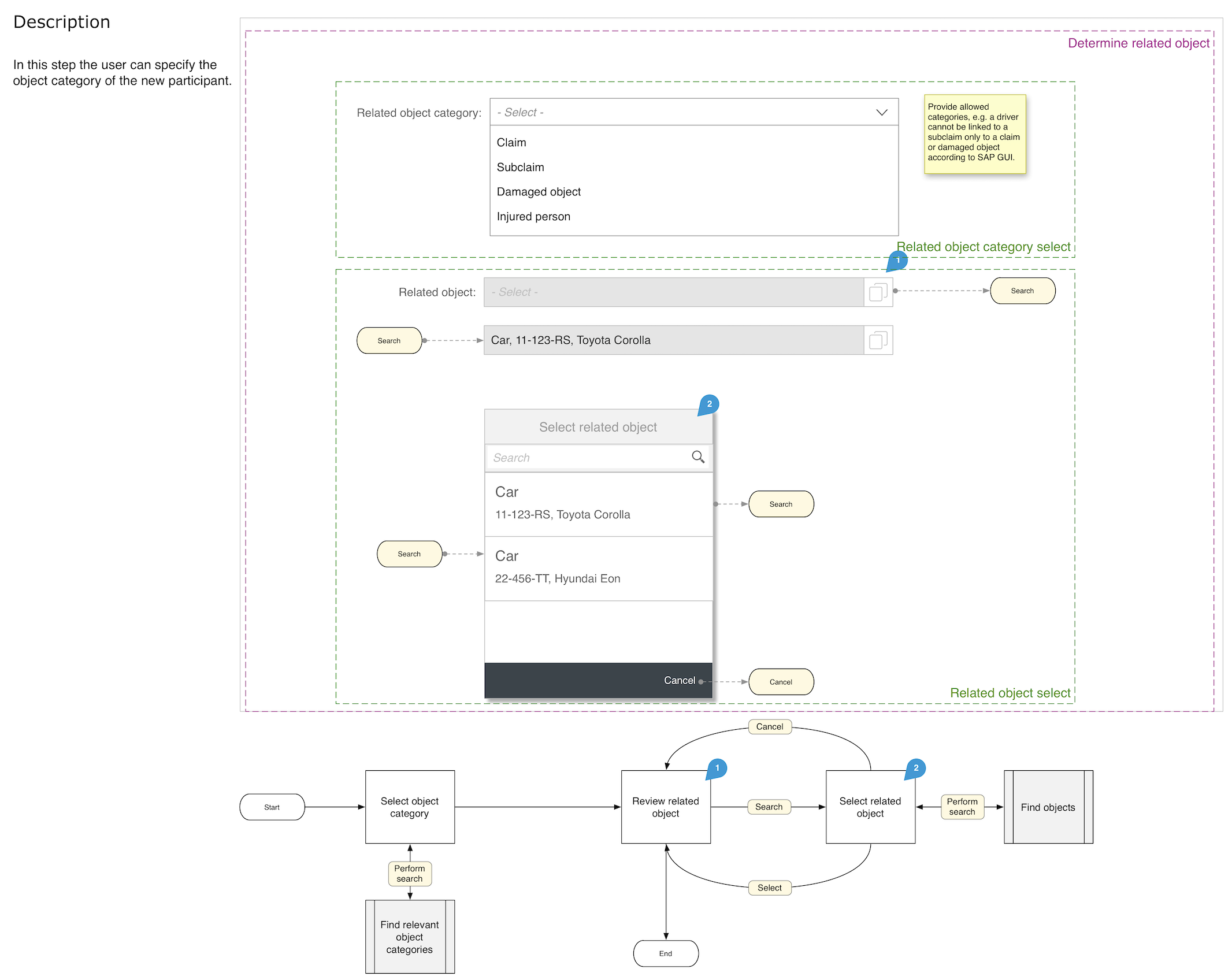Click the Start node in the flowchart

pyautogui.click(x=272, y=807)
